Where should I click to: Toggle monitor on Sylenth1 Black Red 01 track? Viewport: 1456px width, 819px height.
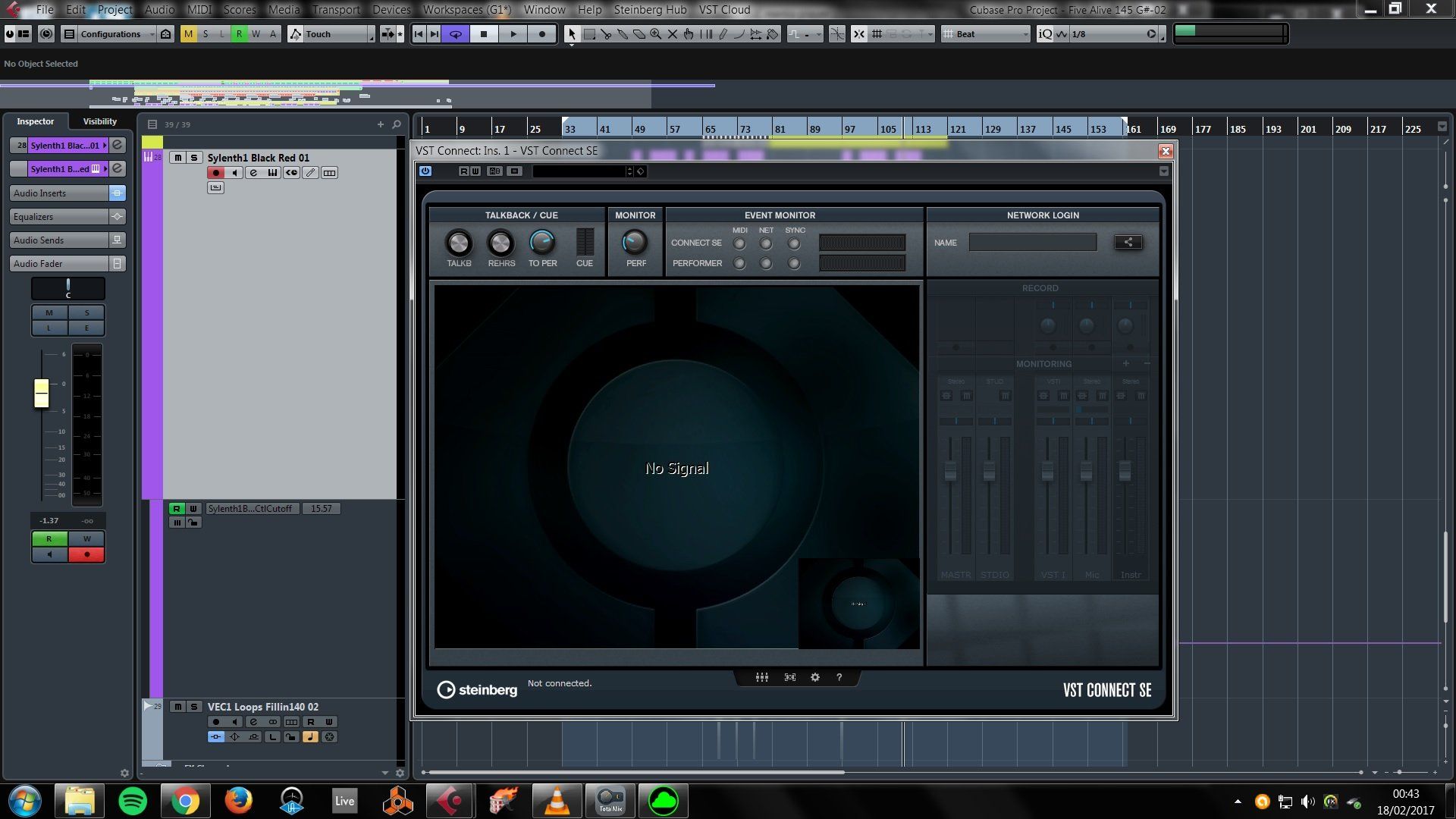pyautogui.click(x=234, y=173)
